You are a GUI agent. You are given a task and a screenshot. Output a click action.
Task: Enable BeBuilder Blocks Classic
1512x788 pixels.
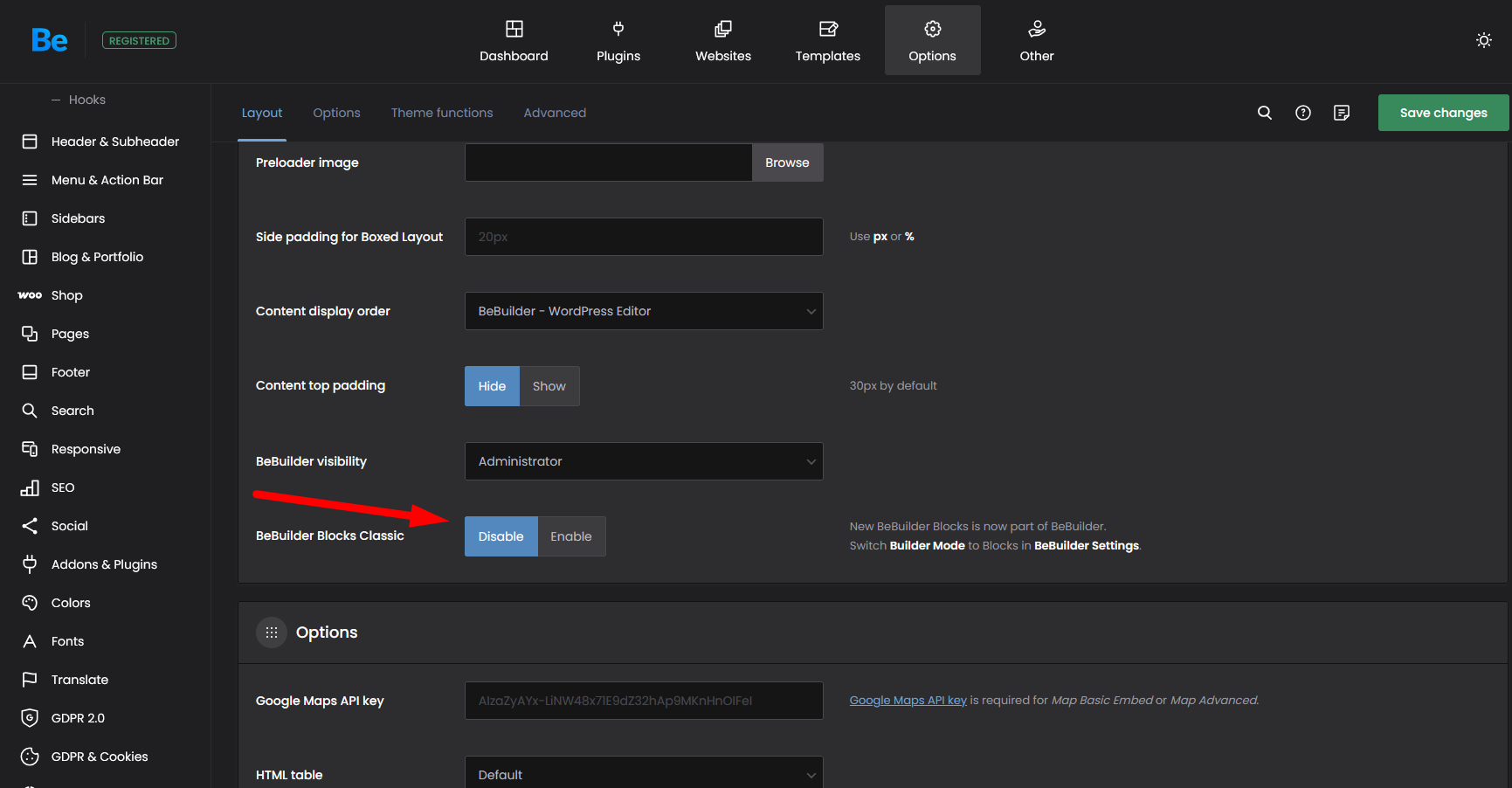[x=570, y=536]
